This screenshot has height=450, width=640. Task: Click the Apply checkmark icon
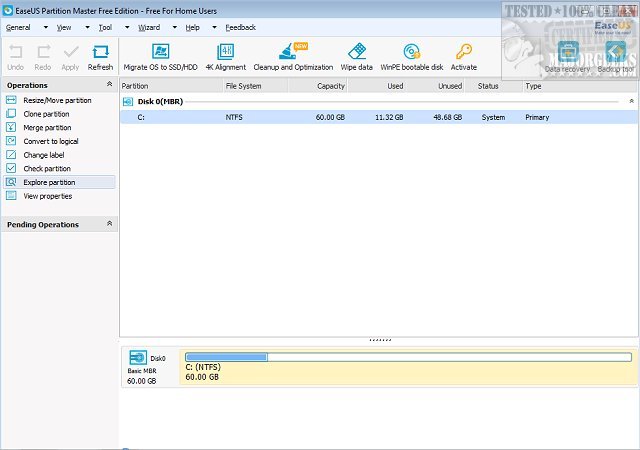tap(71, 52)
